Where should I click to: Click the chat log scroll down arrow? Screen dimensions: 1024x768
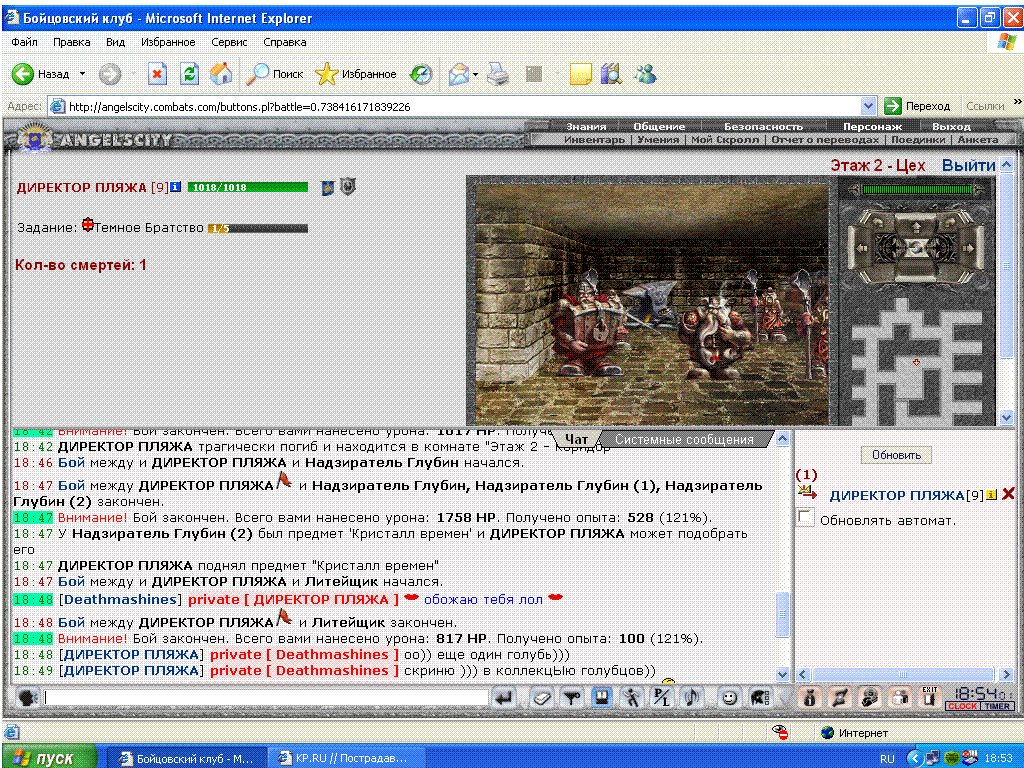[x=782, y=673]
